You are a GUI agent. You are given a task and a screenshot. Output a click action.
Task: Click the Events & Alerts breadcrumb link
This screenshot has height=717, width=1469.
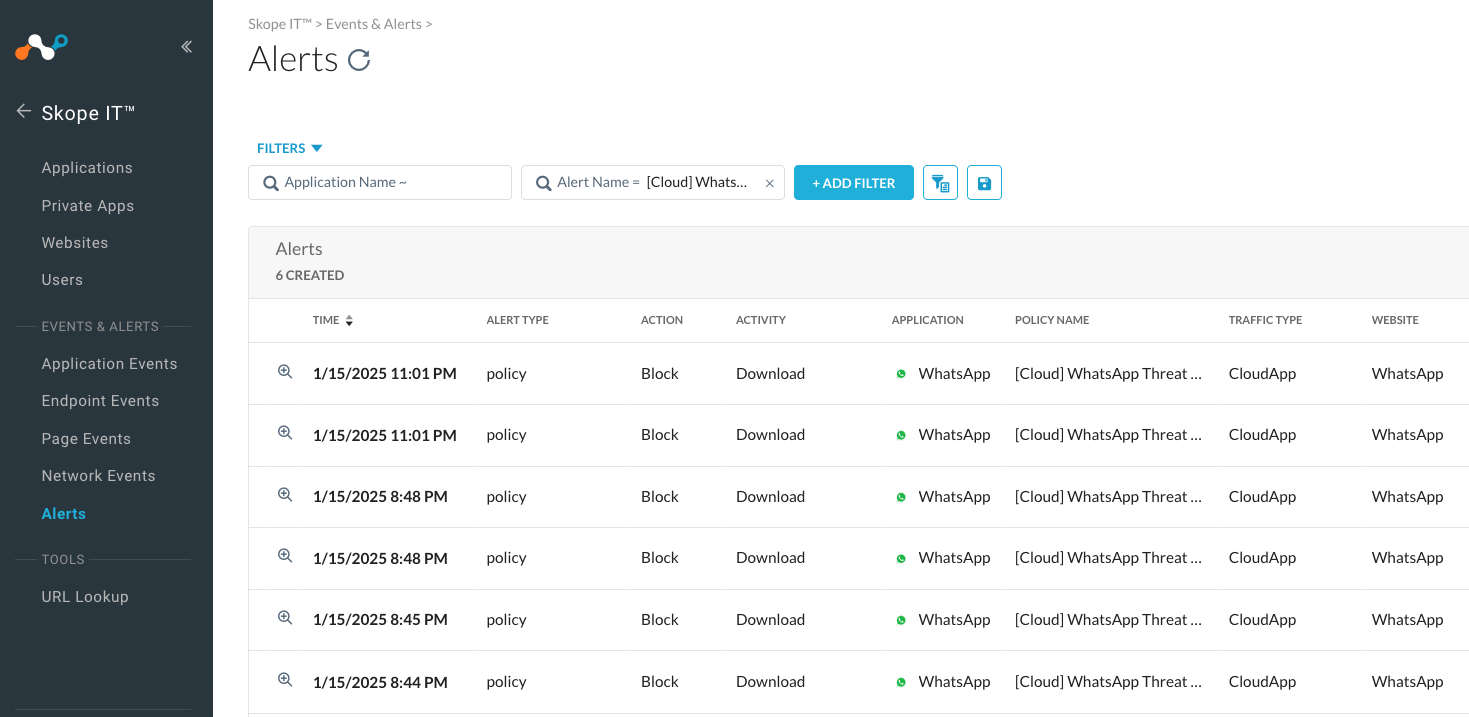coord(374,24)
